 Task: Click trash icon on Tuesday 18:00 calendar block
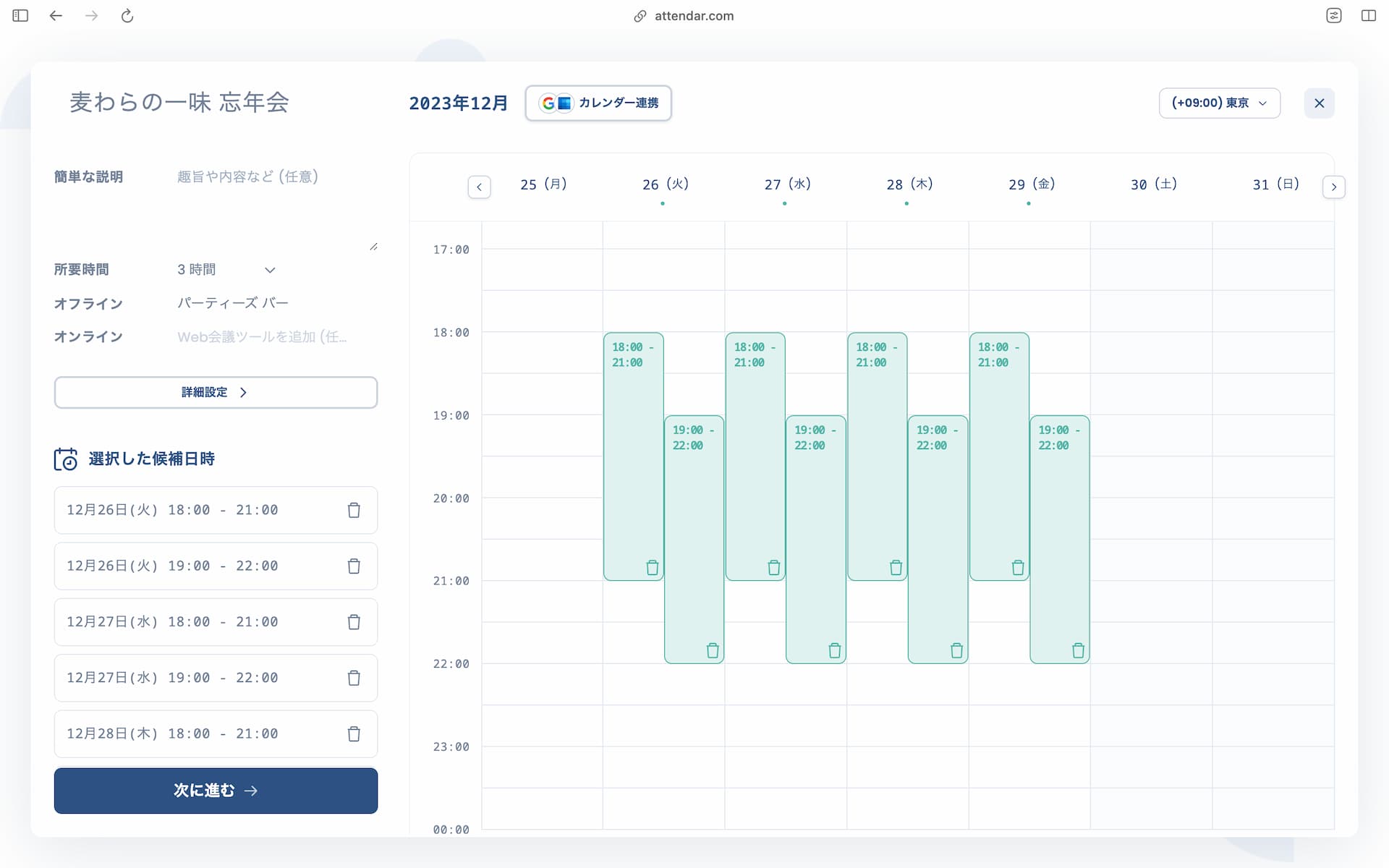653,567
